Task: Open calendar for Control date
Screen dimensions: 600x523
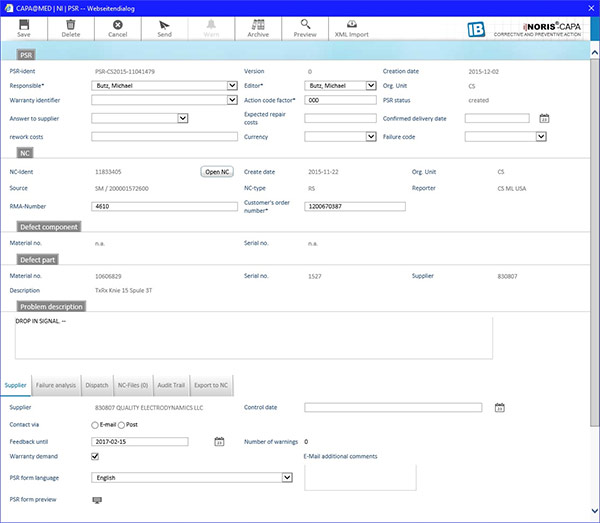Action: [x=499, y=407]
